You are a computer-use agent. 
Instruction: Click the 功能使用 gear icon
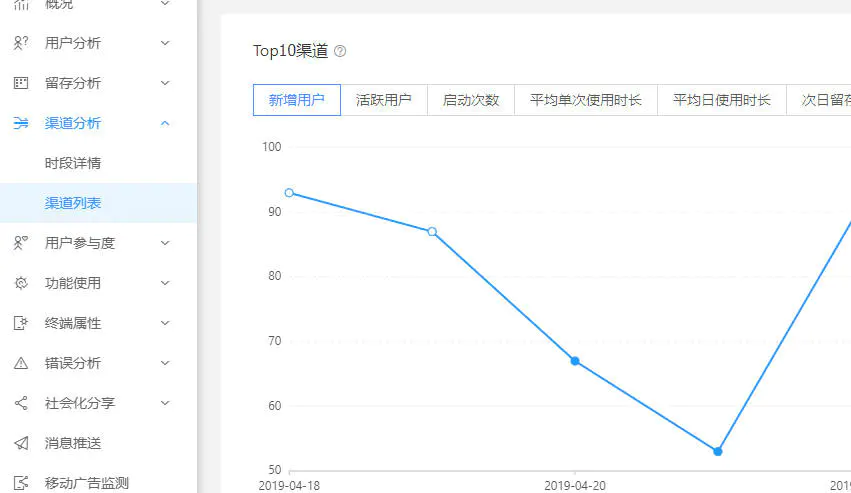[x=21, y=283]
